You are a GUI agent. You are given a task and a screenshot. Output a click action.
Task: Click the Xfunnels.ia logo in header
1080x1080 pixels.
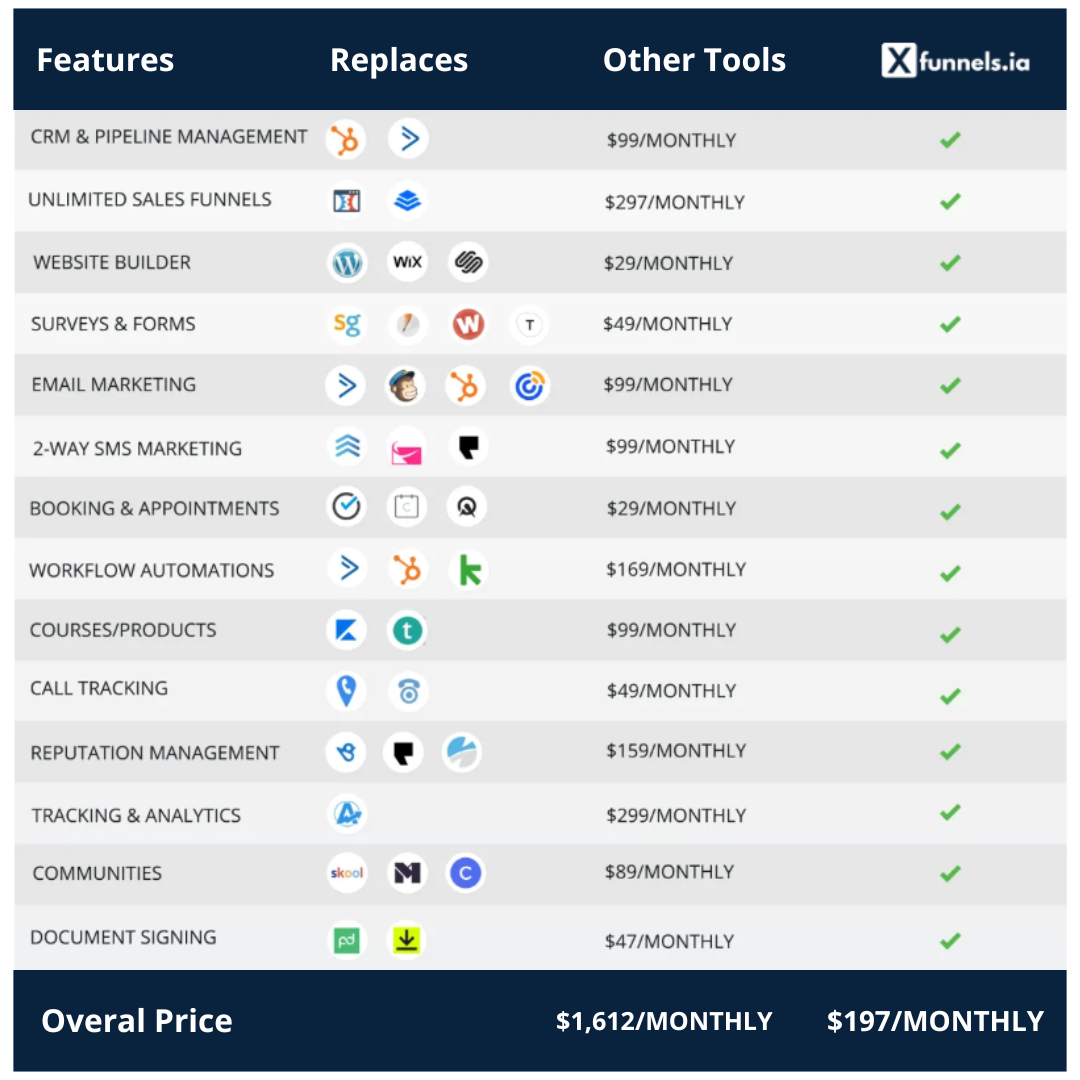click(955, 62)
